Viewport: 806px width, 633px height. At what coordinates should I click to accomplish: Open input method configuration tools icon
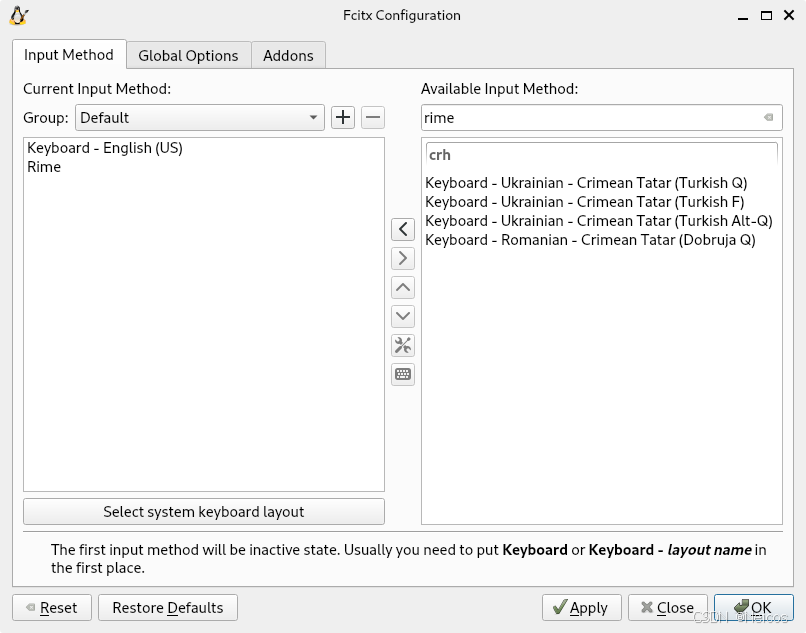point(402,346)
